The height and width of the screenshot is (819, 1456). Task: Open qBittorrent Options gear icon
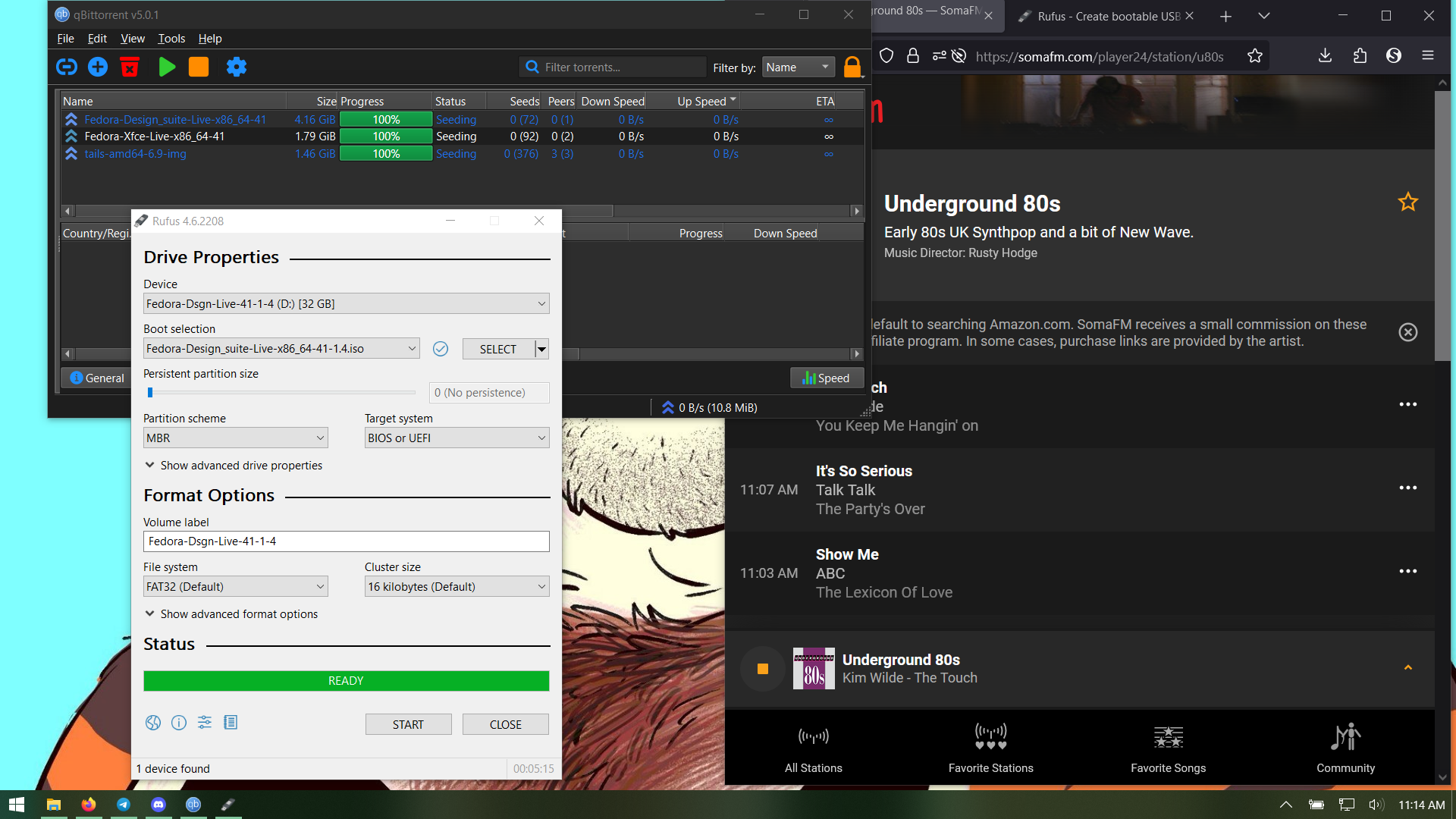pyautogui.click(x=237, y=67)
